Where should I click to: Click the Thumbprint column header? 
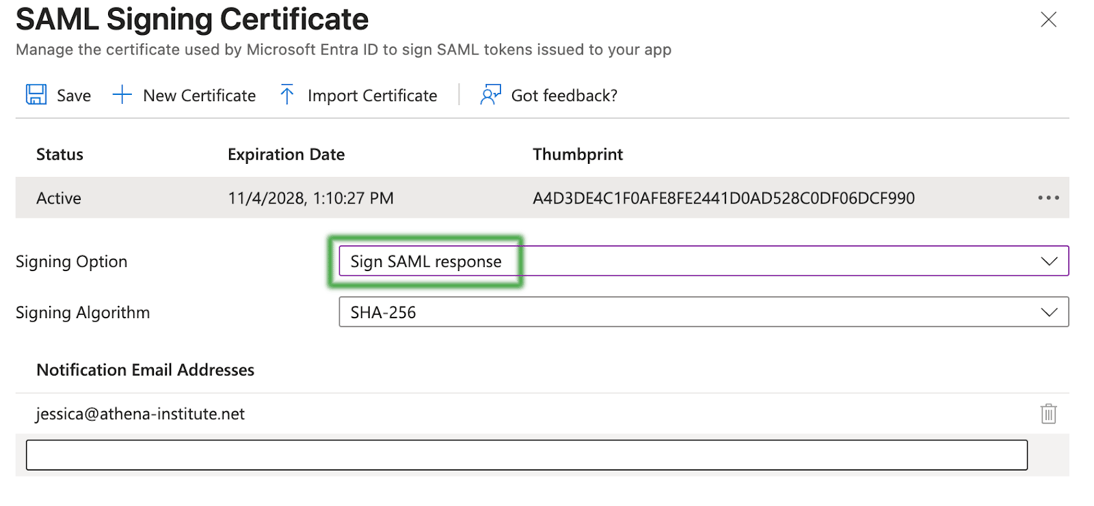tap(577, 154)
